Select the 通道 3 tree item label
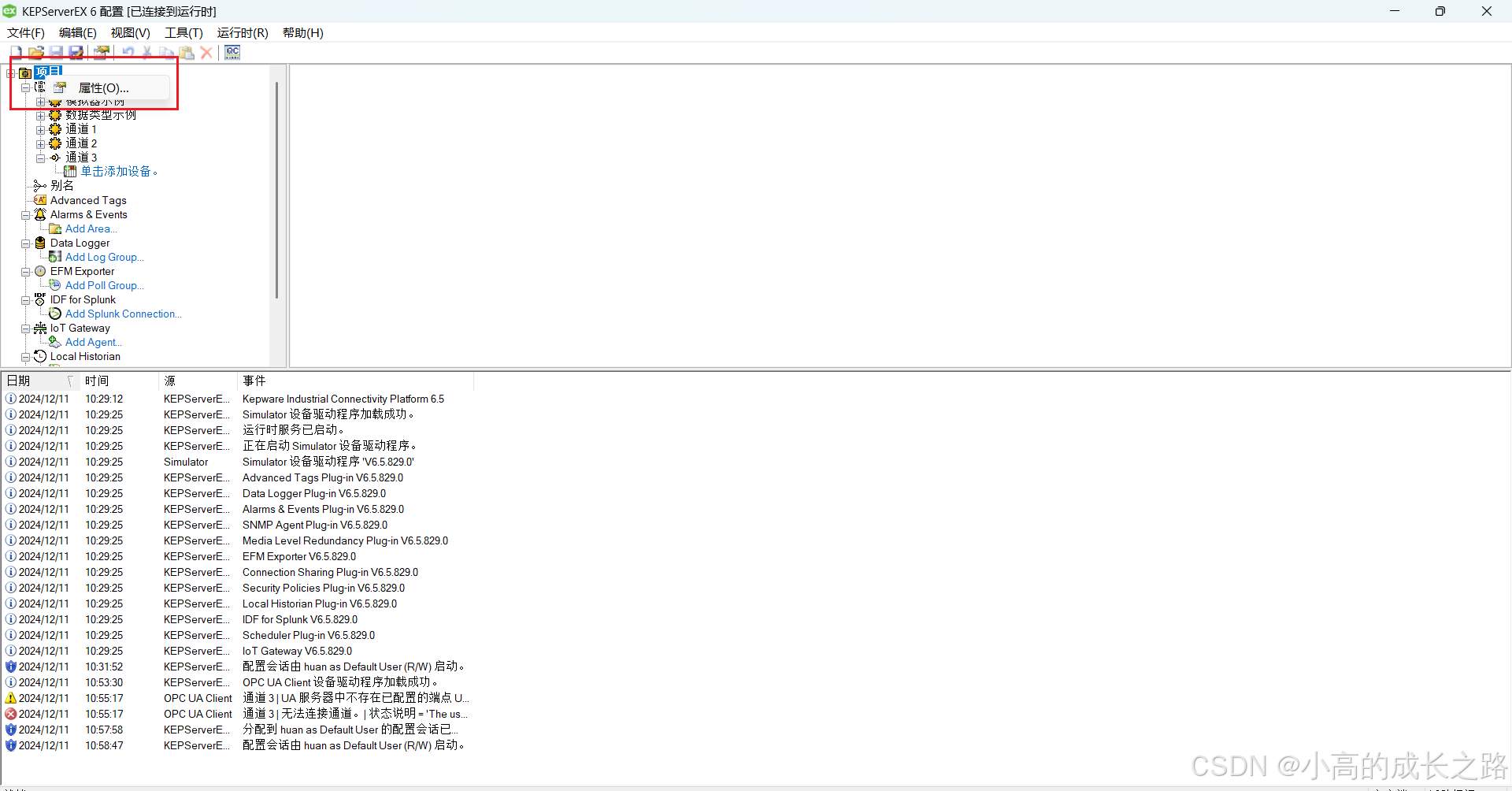The image size is (1512, 791). pyautogui.click(x=81, y=158)
